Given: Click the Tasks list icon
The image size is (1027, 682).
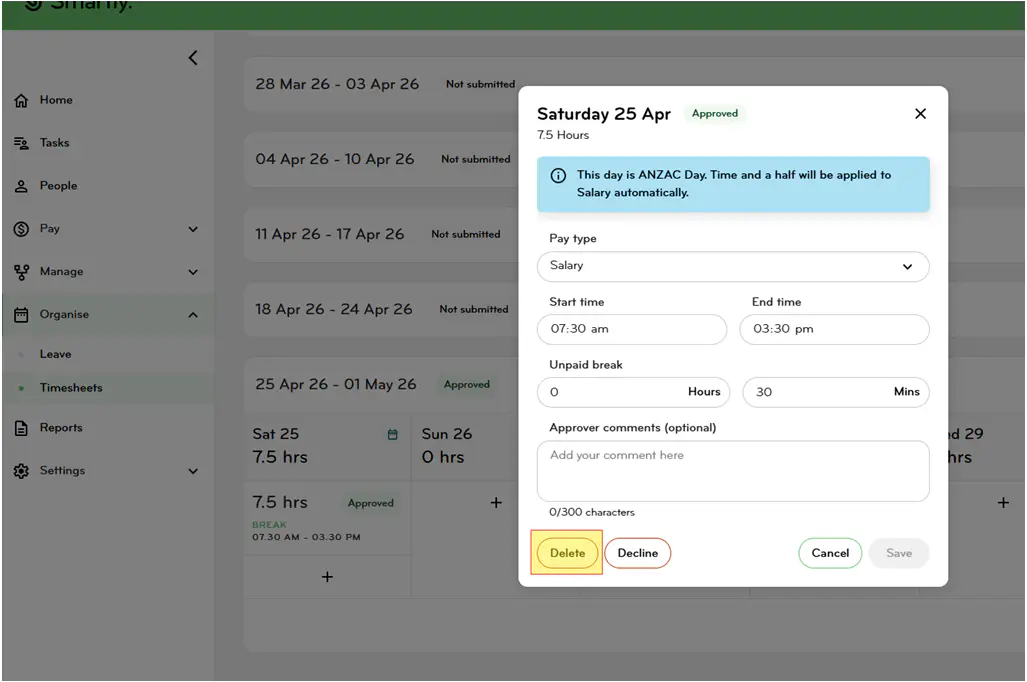Looking at the screenshot, I should 21,143.
